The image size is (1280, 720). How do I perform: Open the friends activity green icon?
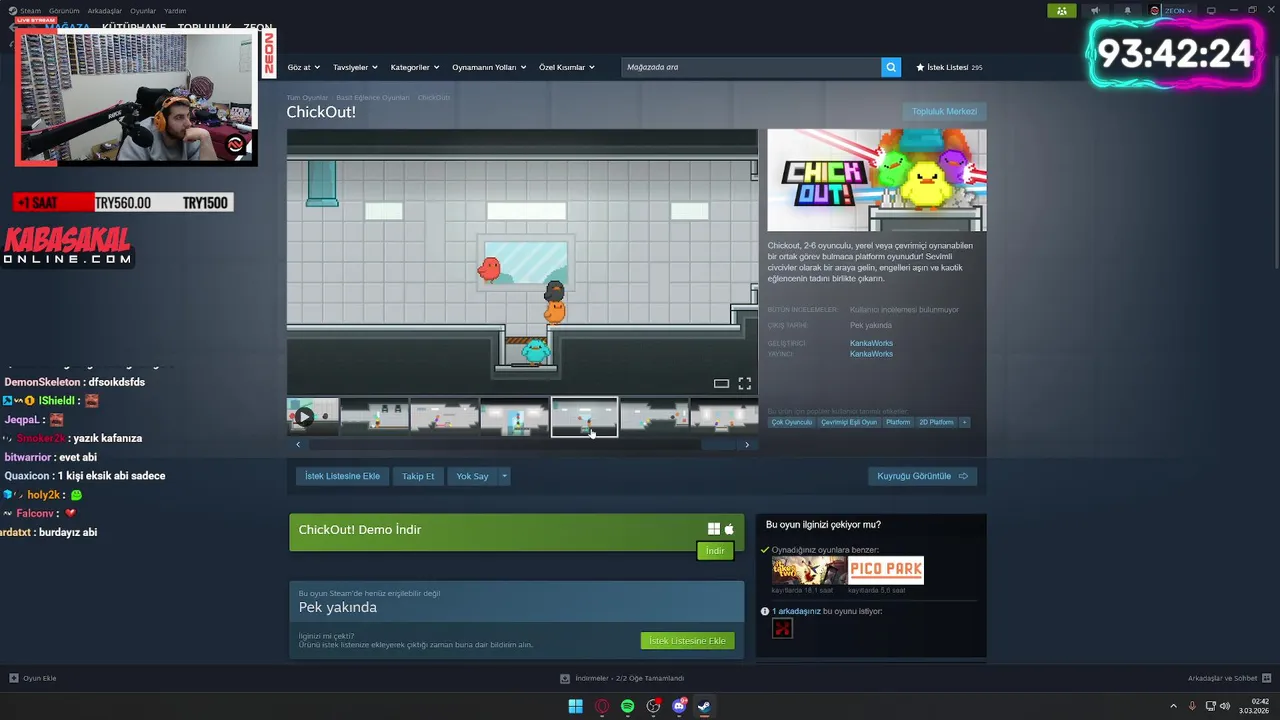1061,11
